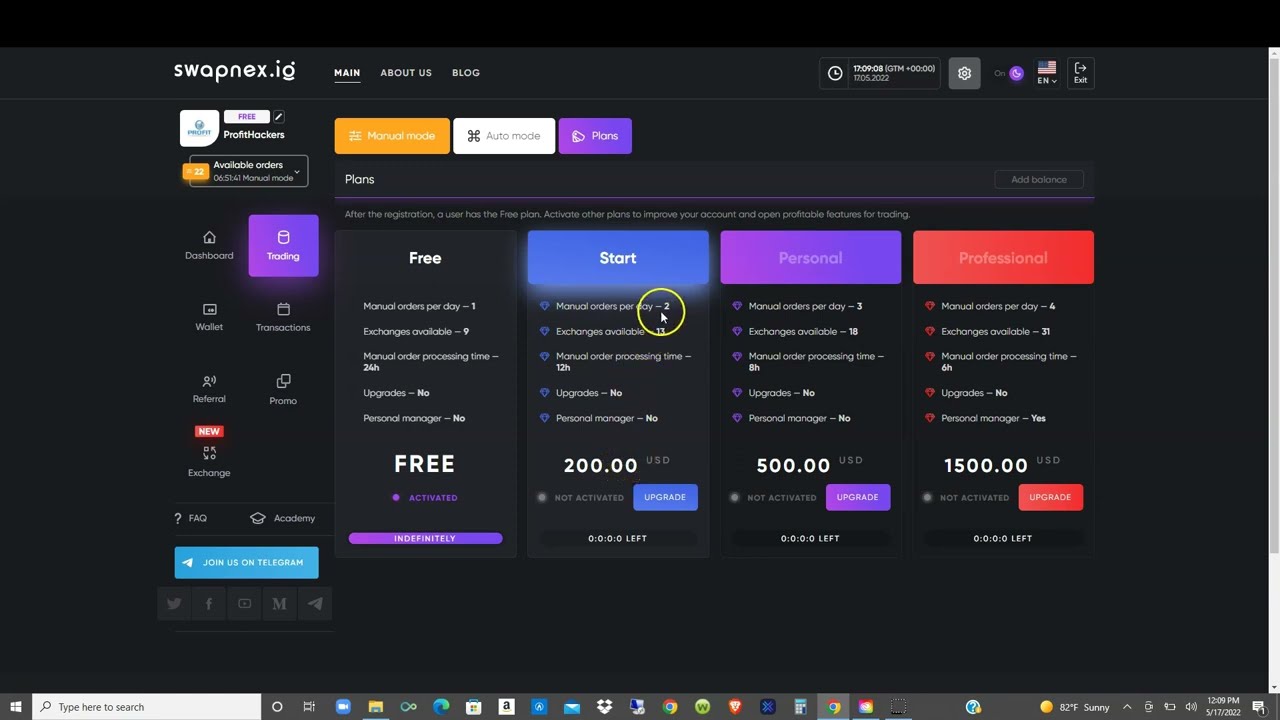Open the Dashboard section
Image resolution: width=1280 pixels, height=720 pixels.
pyautogui.click(x=209, y=246)
